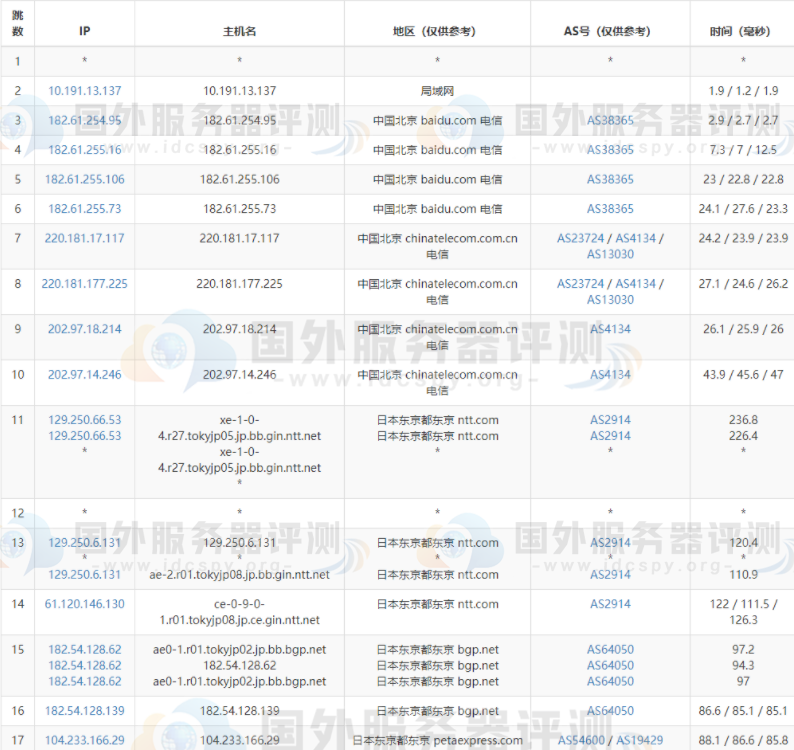Click the 182.61.254.95 IP link in hop 3
Screen dimensions: 794x750
point(85,120)
